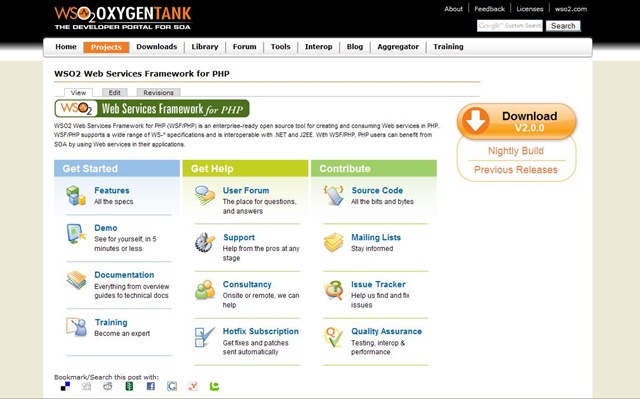Click the WSO2 Oxygen Tank logo

[123, 18]
